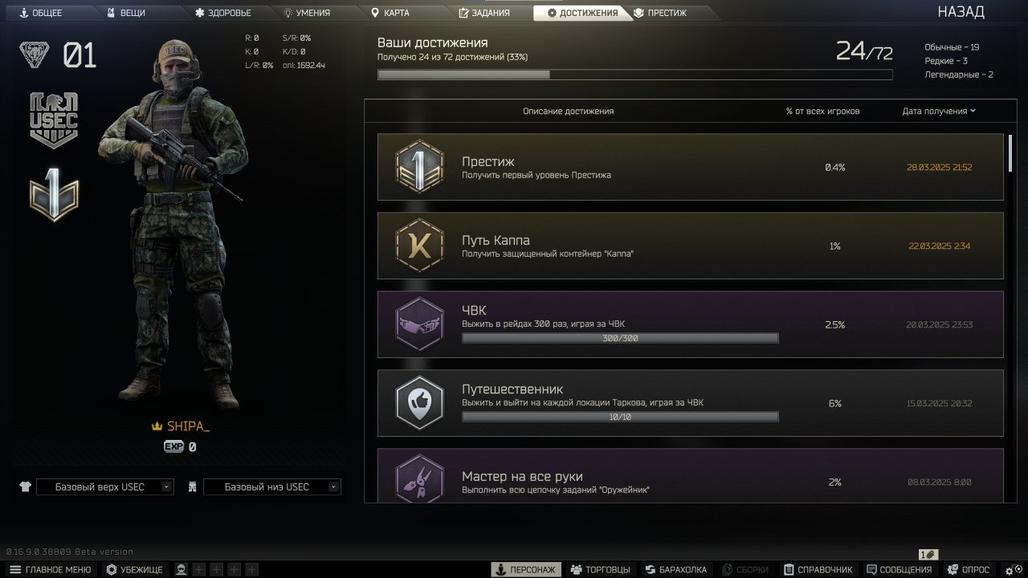Click the prestige level badge under USEC
Image resolution: width=1028 pixels, height=578 pixels.
(54, 195)
